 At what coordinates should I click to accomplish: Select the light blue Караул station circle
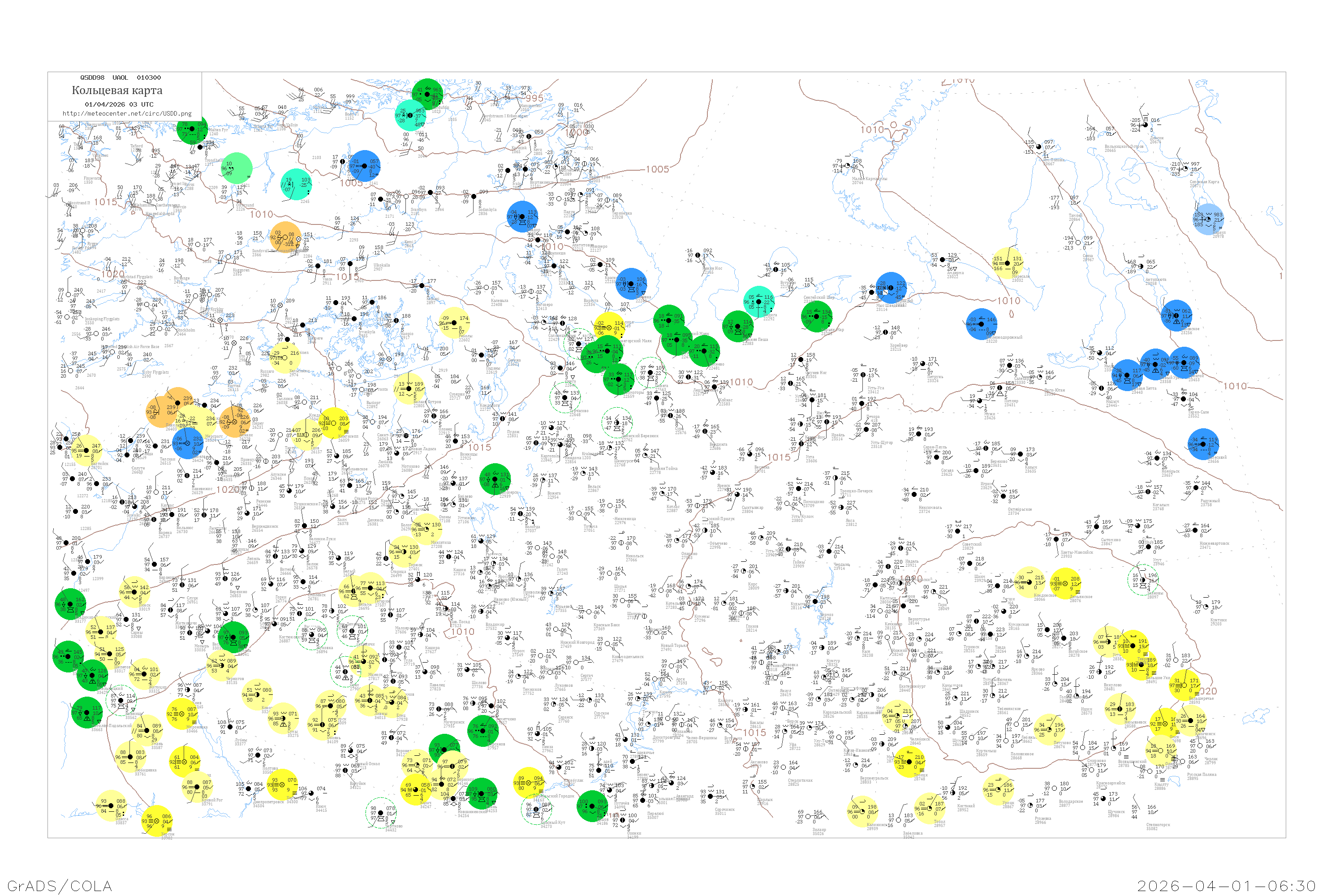[x=1207, y=220]
